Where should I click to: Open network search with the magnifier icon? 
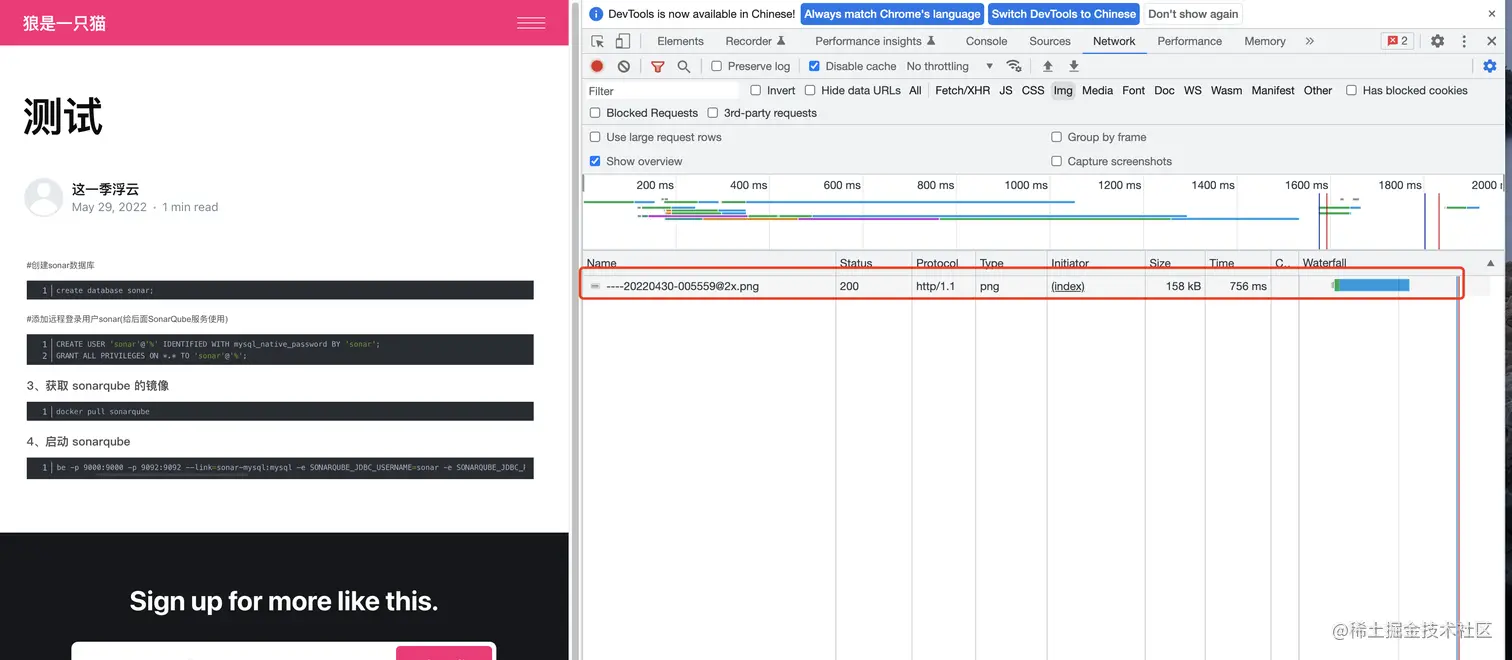[x=684, y=66]
